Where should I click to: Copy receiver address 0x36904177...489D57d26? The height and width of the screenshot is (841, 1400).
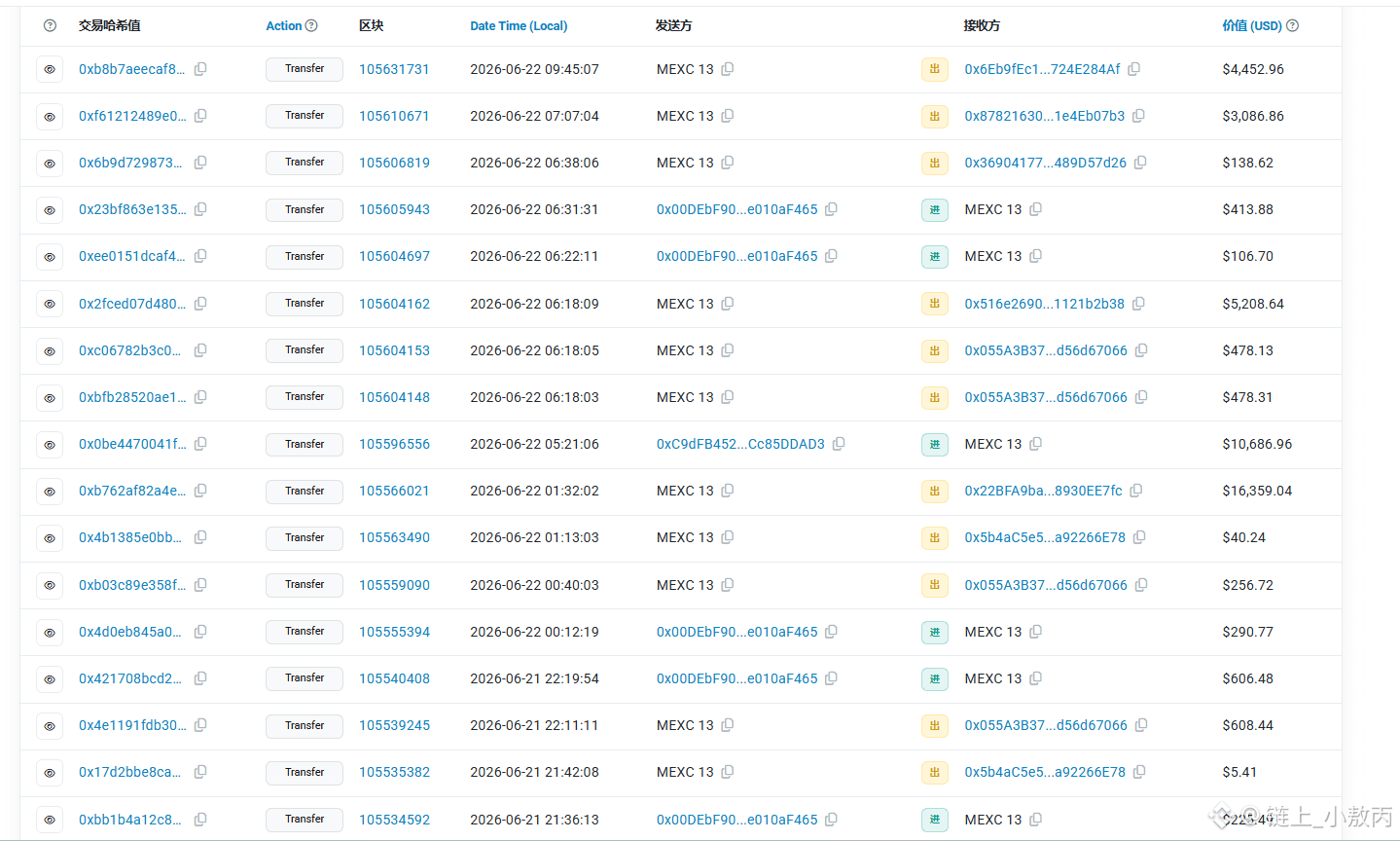click(1140, 163)
